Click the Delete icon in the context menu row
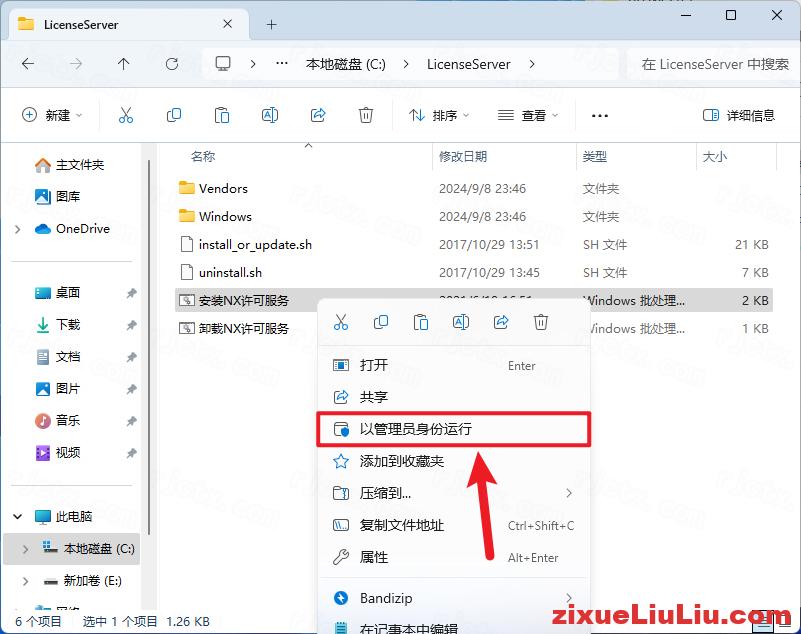The image size is (801, 634). pos(541,322)
